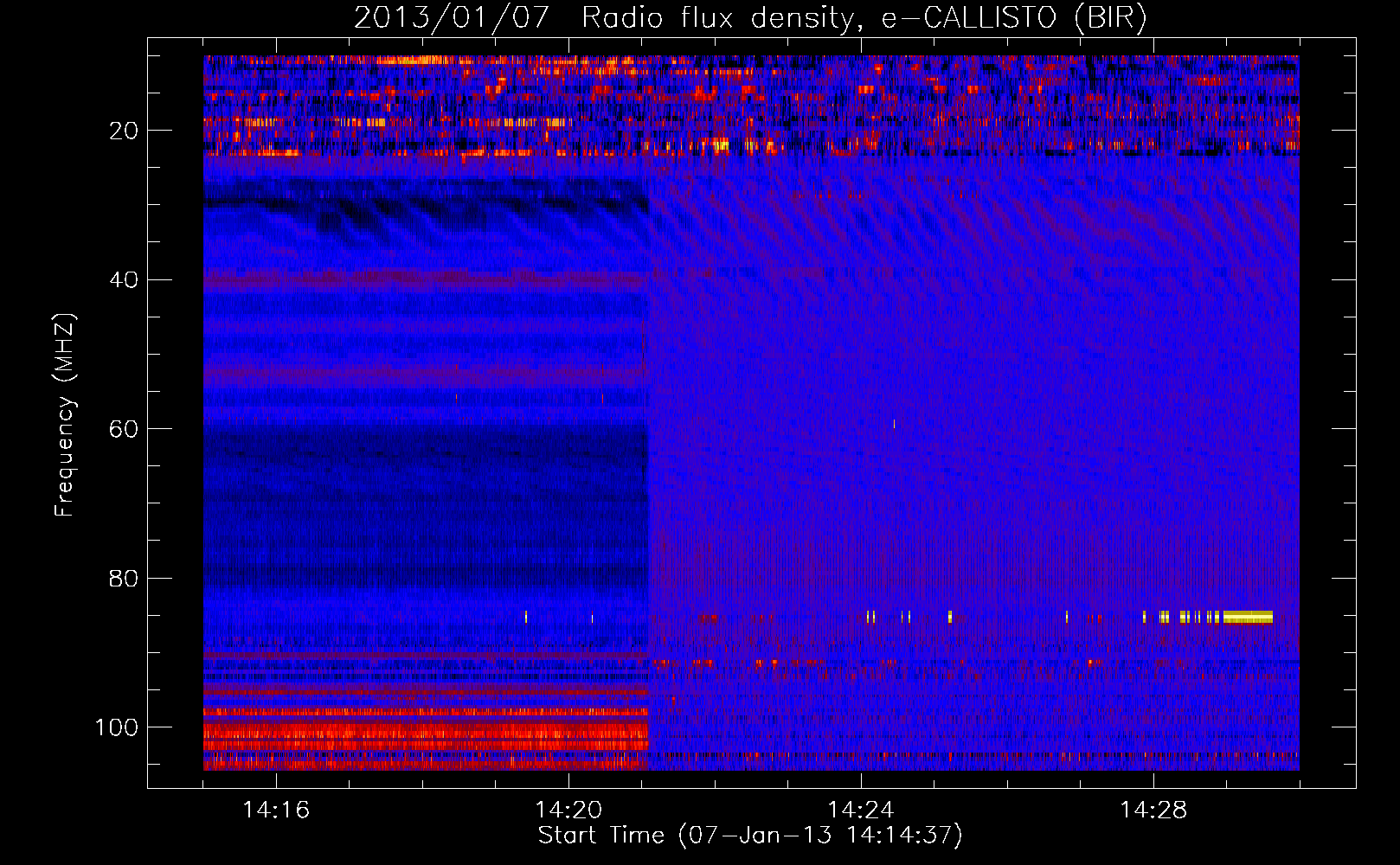Click the bright yellow burst near 85 MHz
The width and height of the screenshot is (1400, 865).
tap(1248, 617)
